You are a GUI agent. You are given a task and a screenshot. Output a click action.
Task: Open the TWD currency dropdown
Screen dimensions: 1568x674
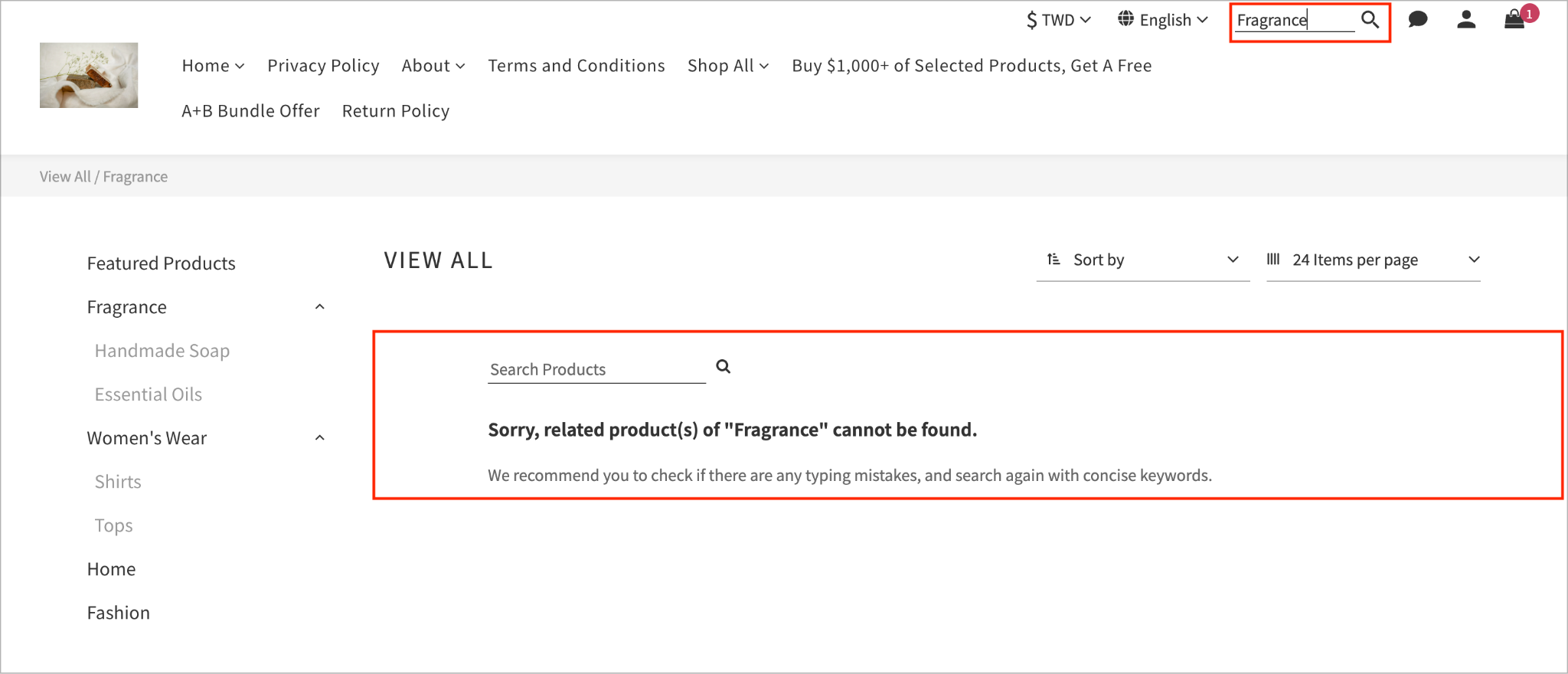tap(1059, 20)
